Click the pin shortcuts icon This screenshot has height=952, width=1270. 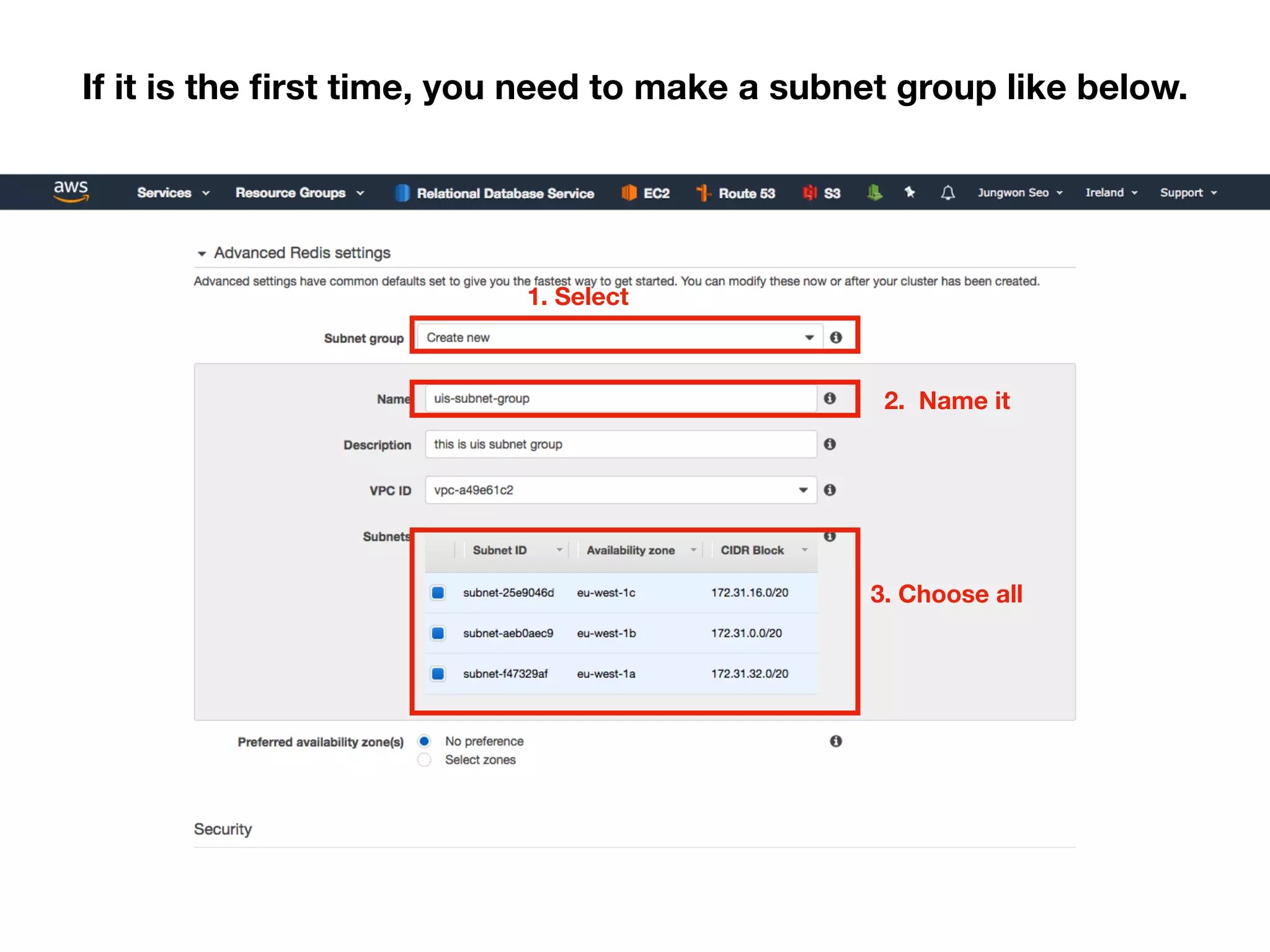910,193
